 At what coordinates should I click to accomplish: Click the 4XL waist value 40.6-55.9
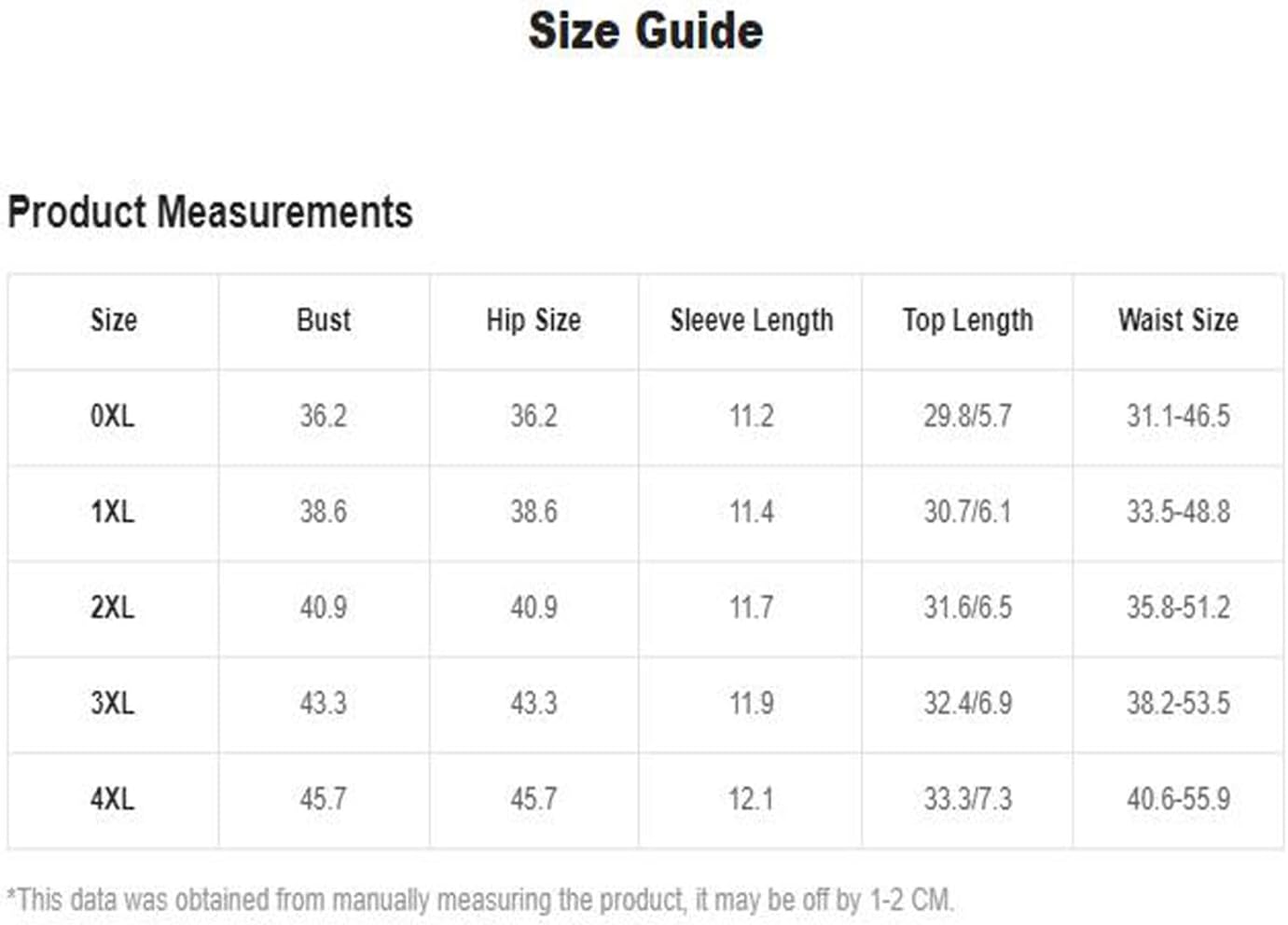click(x=1179, y=799)
